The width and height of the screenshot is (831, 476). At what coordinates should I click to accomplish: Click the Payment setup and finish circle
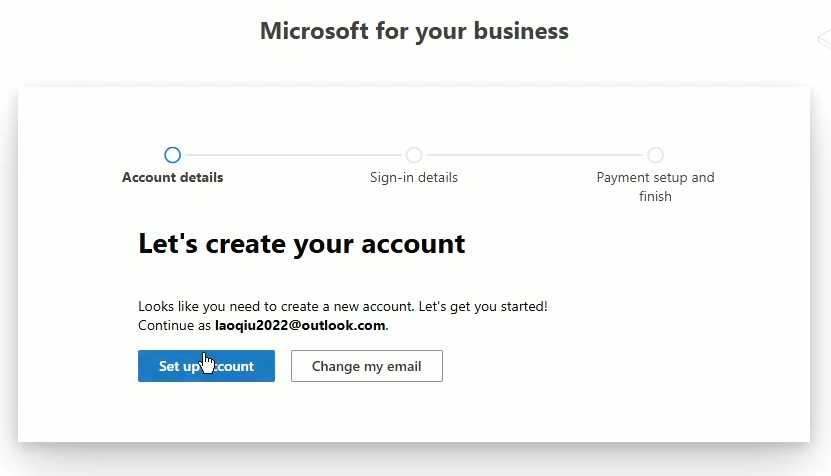click(655, 155)
